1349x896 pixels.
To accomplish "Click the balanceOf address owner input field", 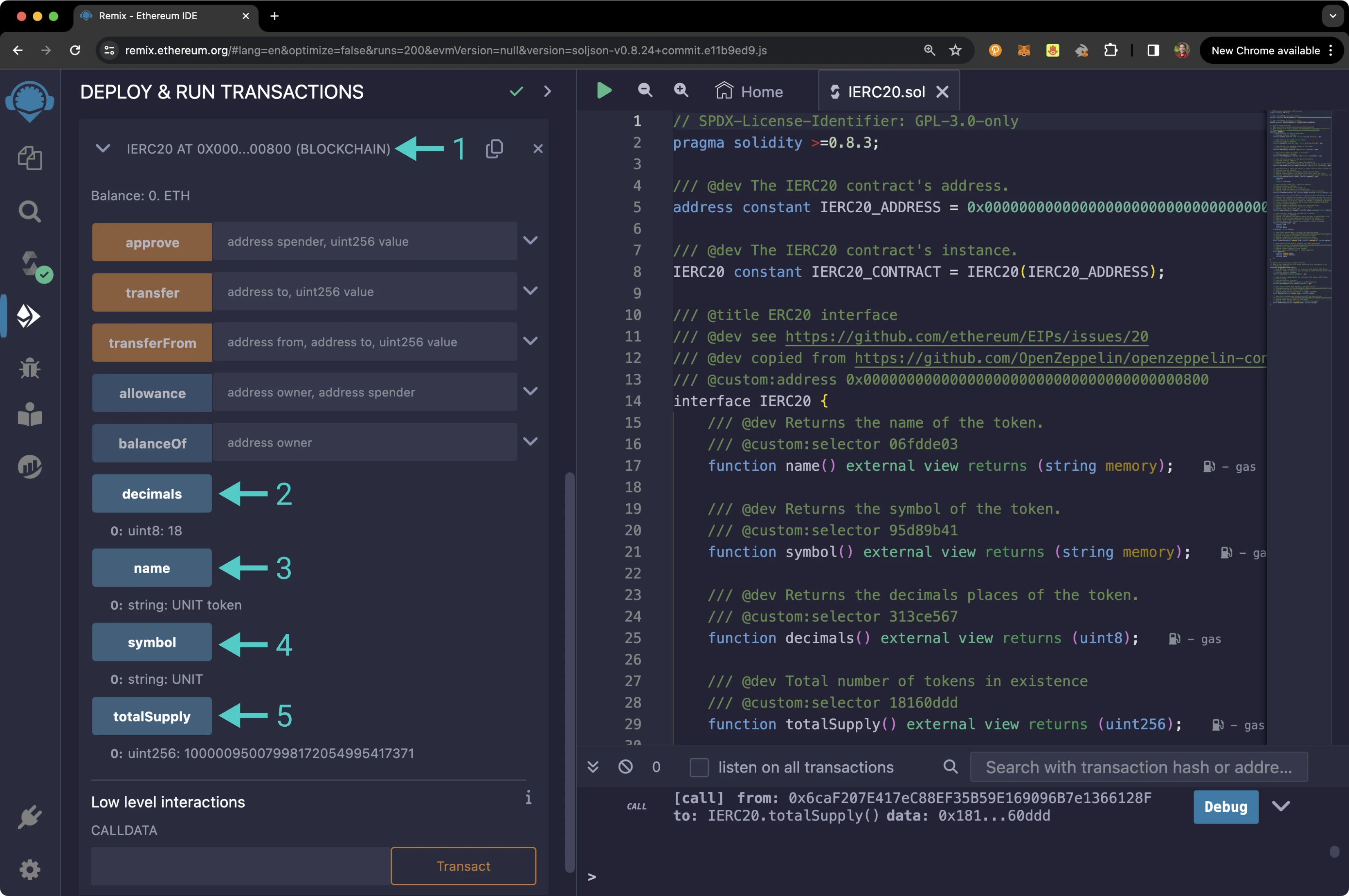I will tap(365, 442).
